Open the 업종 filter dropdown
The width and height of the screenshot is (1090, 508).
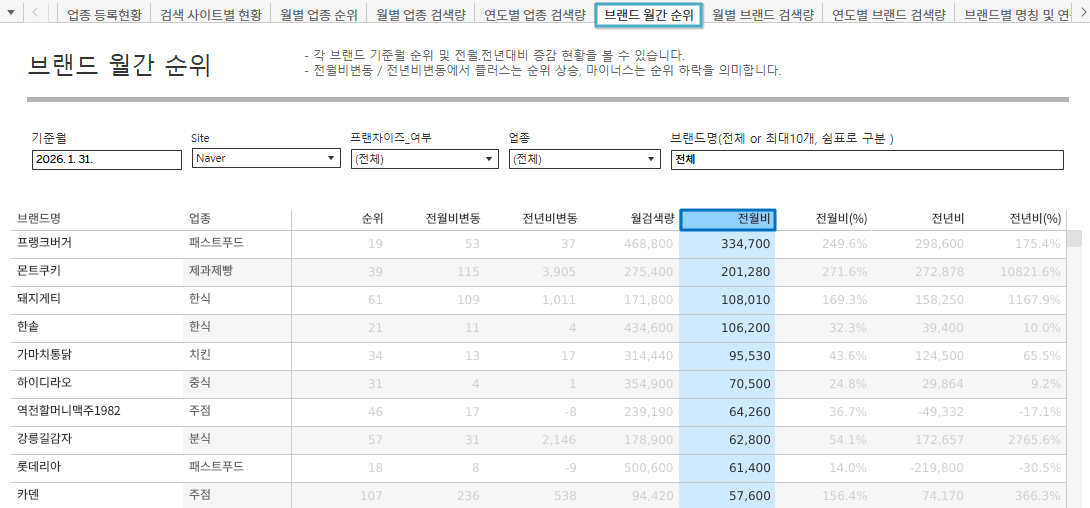(651, 159)
